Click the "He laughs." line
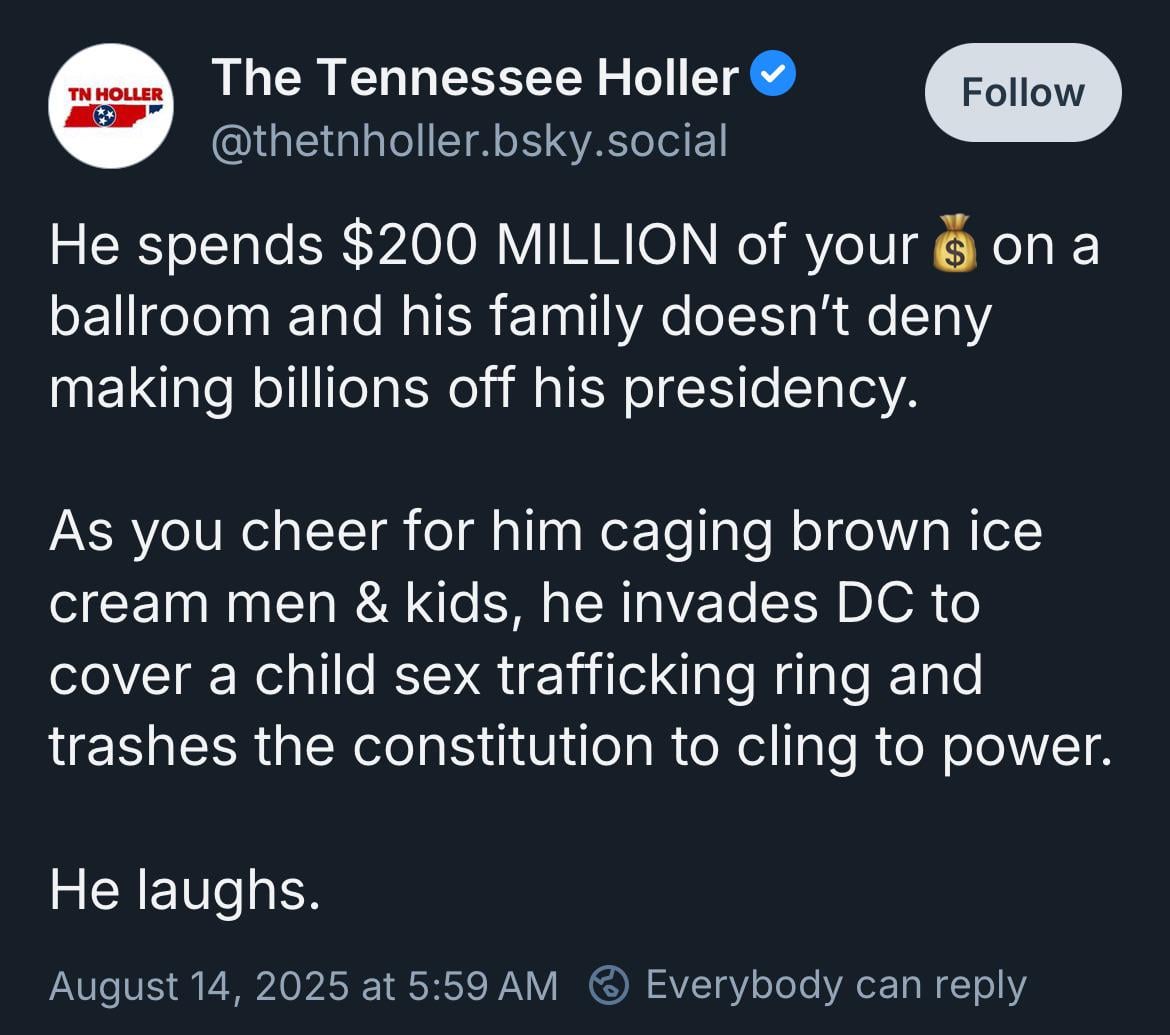This screenshot has width=1170, height=1035. coord(185,890)
